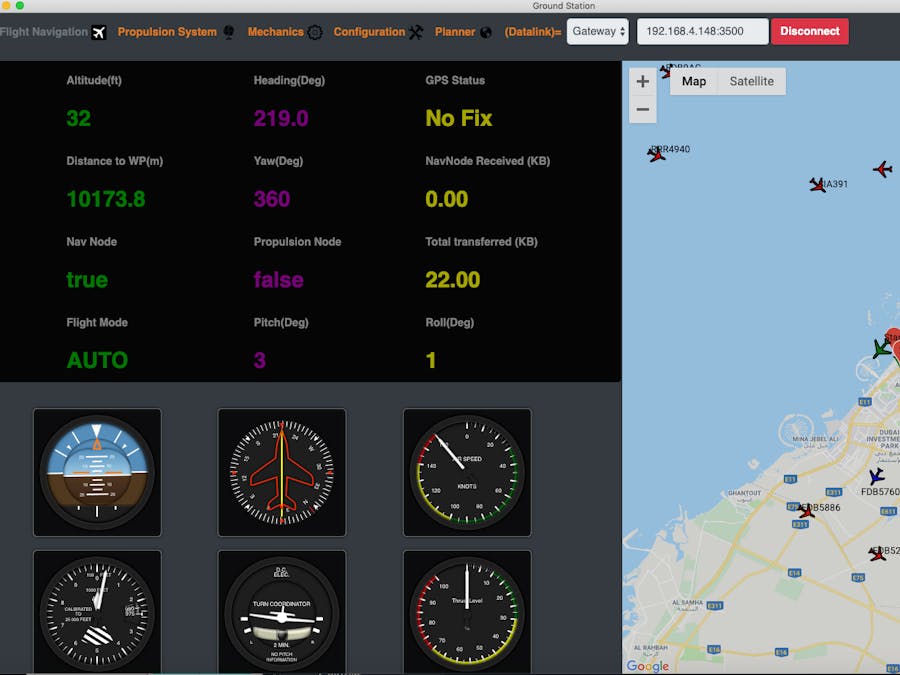Zoom out the map with minus button
This screenshot has height=675, width=900.
tap(643, 109)
